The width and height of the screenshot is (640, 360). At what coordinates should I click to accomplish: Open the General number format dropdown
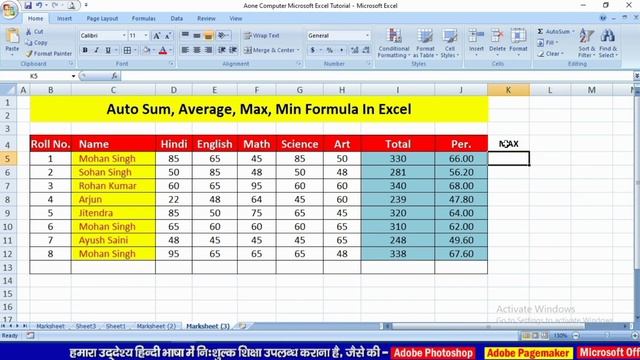tap(367, 36)
